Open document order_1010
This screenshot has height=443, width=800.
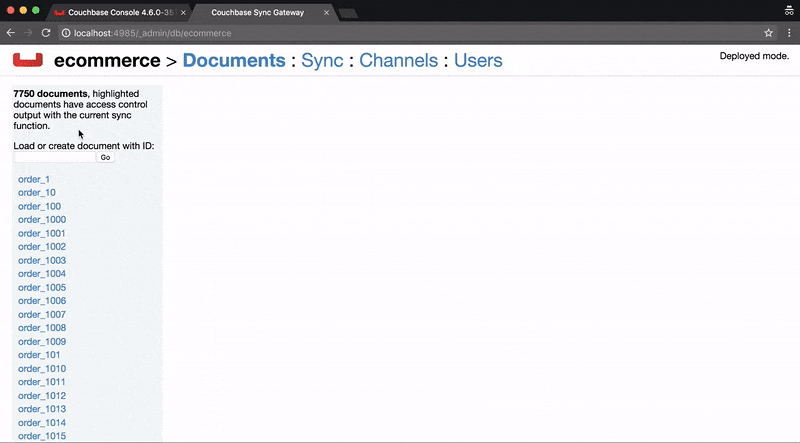coord(42,368)
